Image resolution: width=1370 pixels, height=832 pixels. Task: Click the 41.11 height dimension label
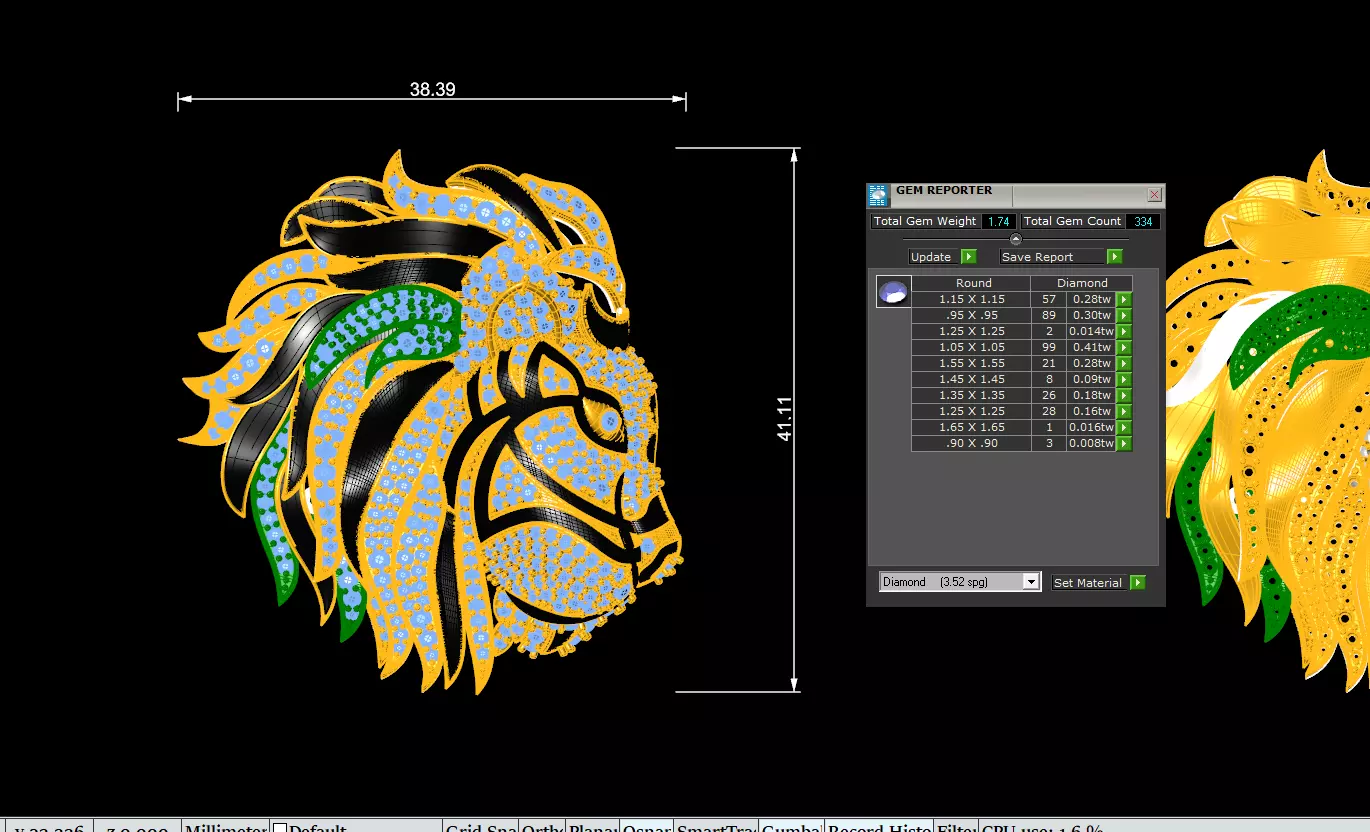click(785, 419)
